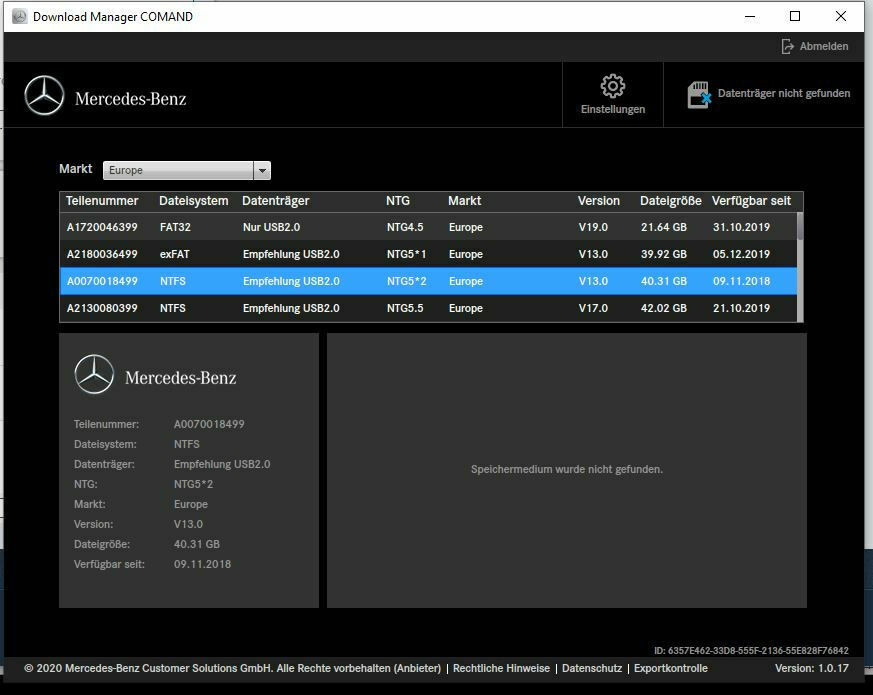Click the ID string in the footer

tap(751, 650)
